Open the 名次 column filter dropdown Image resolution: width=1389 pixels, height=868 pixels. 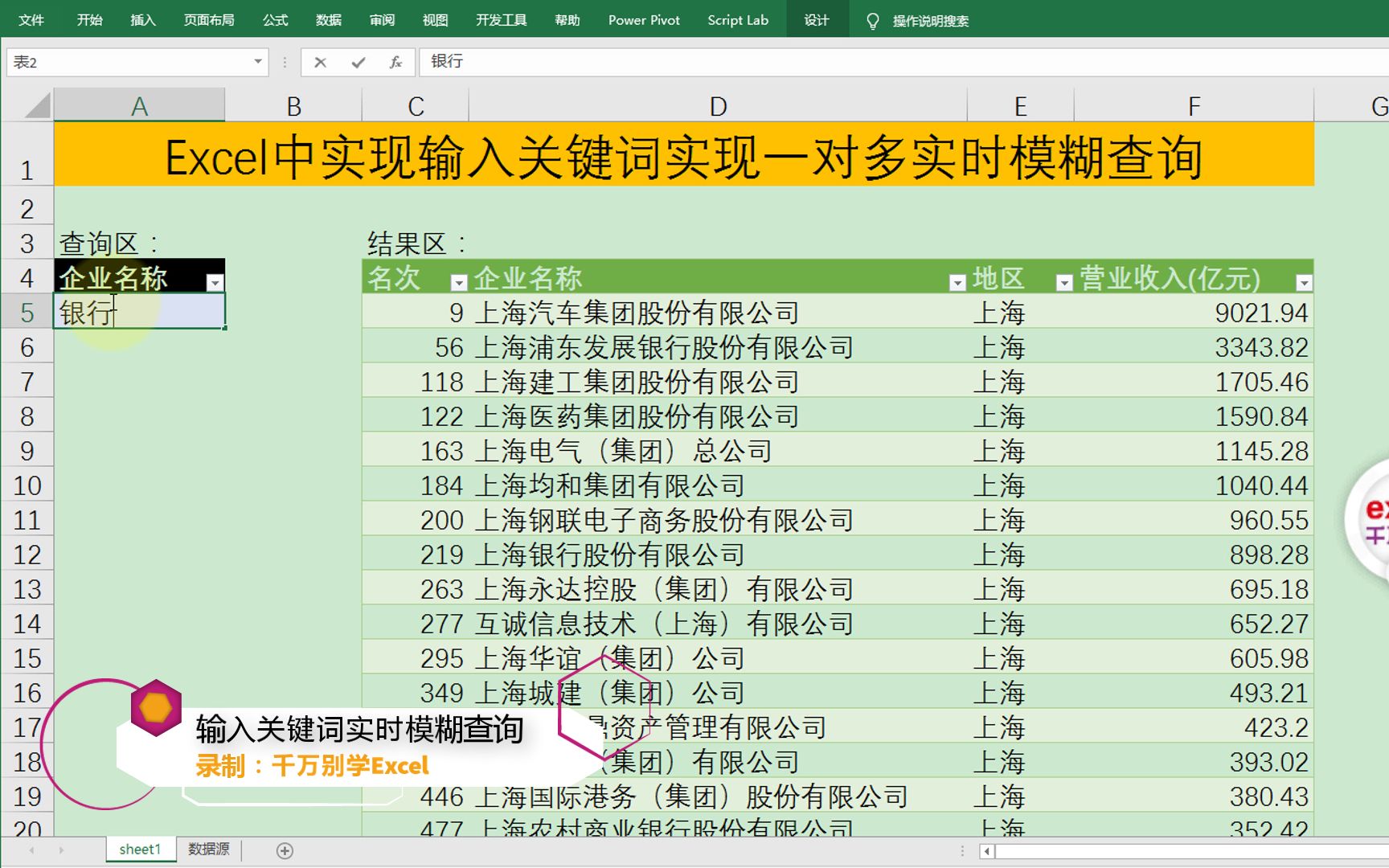[458, 283]
